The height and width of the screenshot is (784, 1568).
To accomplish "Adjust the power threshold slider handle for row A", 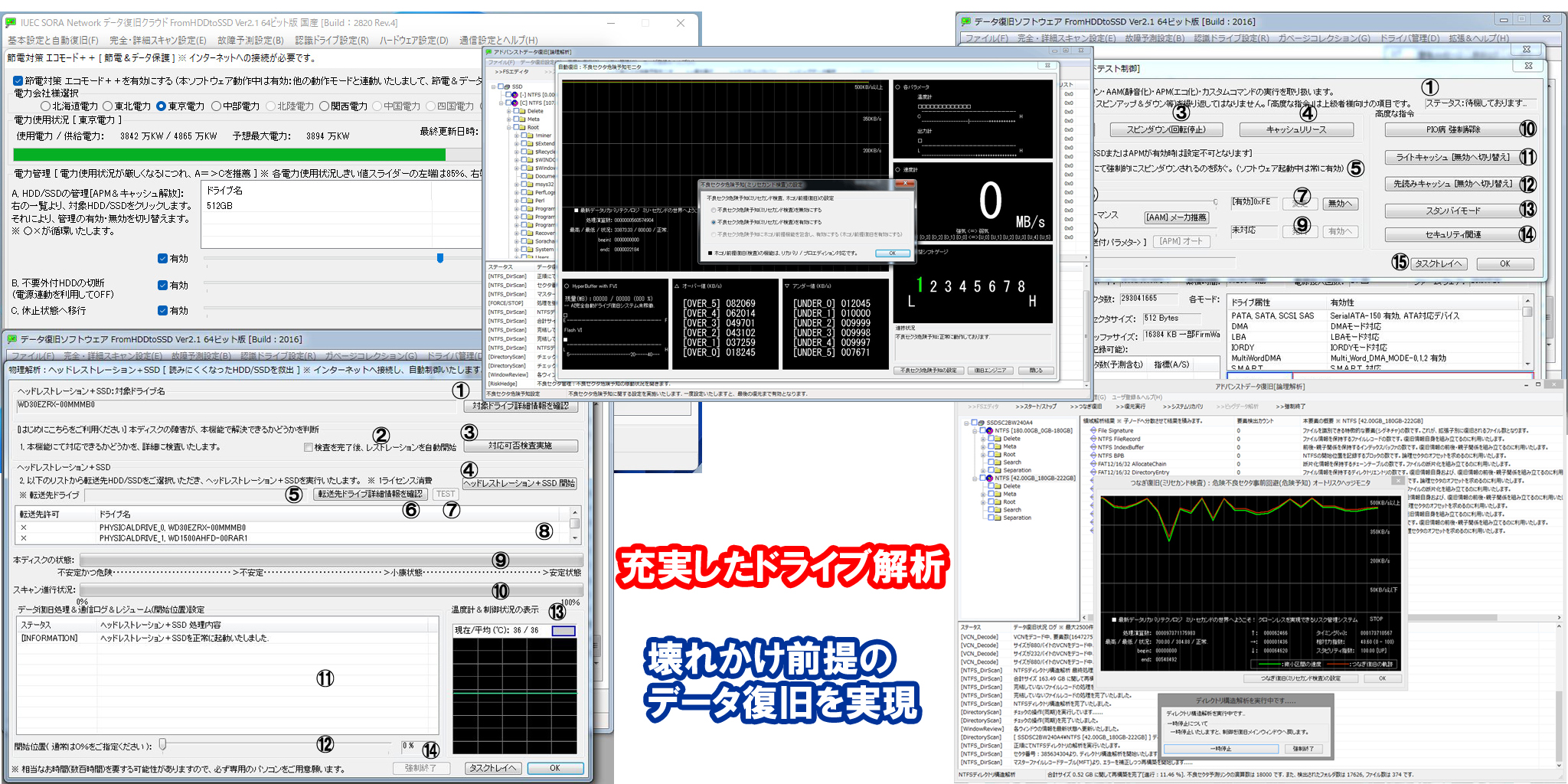I will (x=440, y=258).
